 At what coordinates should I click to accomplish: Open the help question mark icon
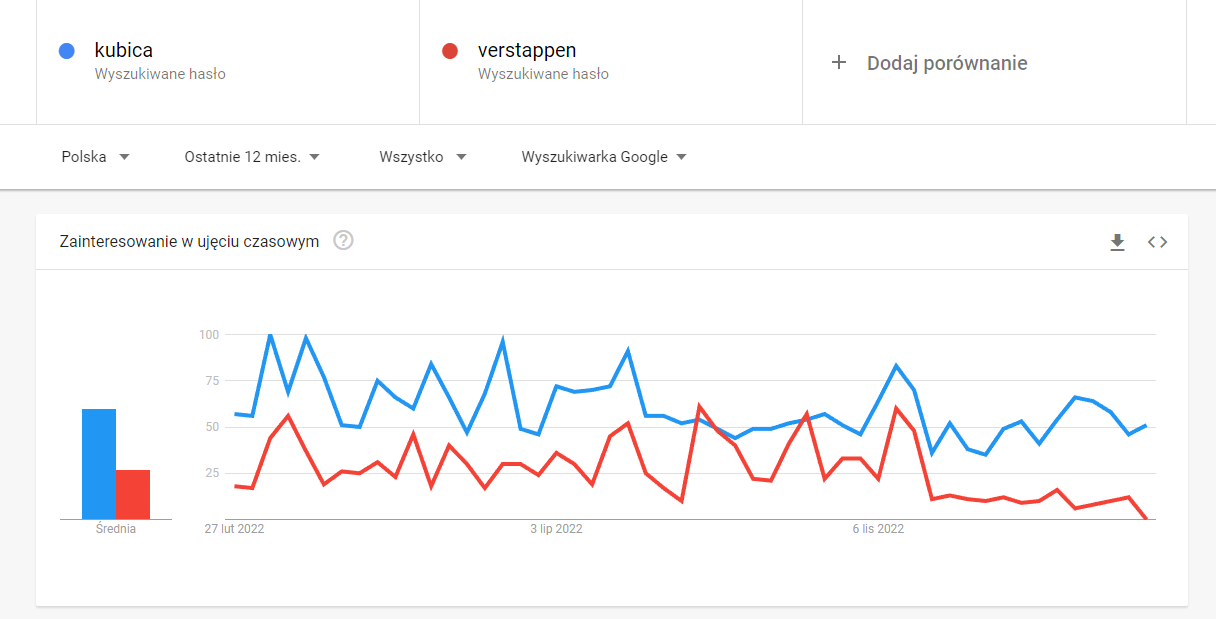coord(343,241)
